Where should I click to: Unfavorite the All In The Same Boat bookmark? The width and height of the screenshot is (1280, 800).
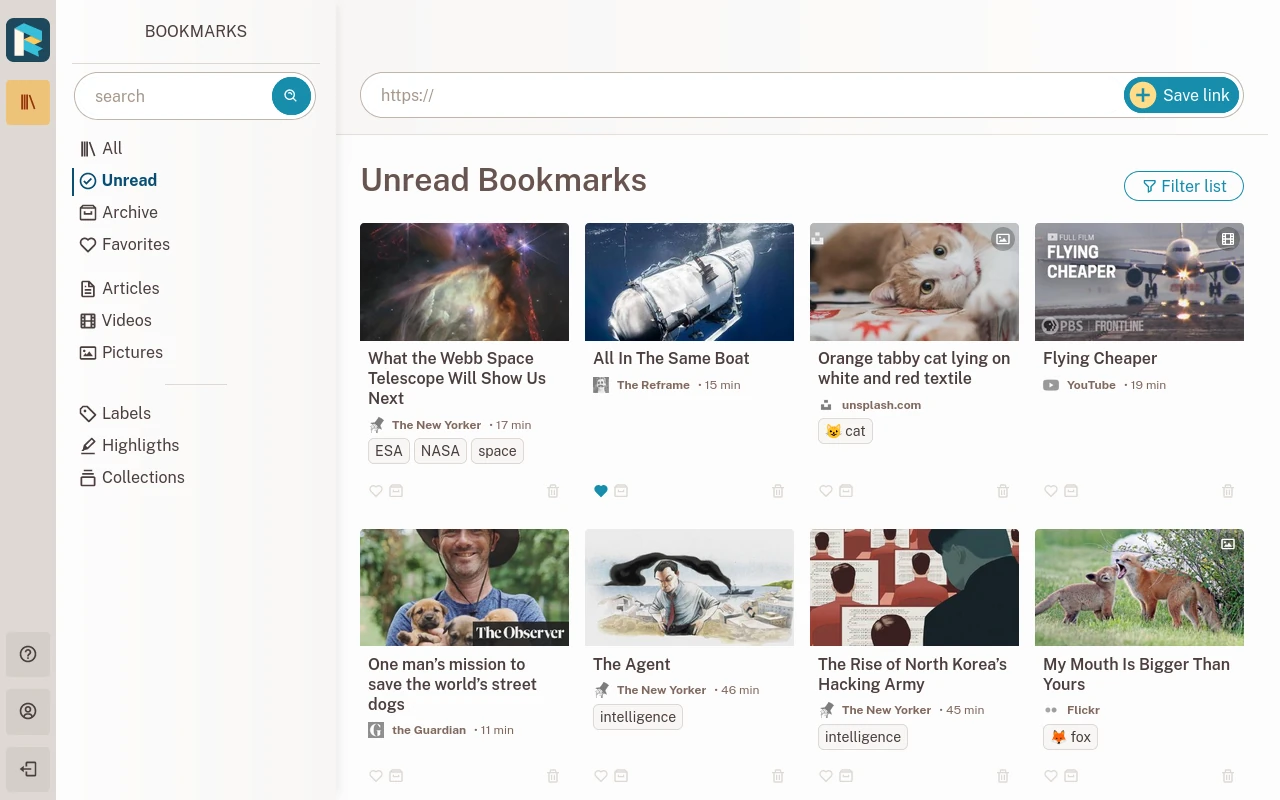[x=601, y=491]
